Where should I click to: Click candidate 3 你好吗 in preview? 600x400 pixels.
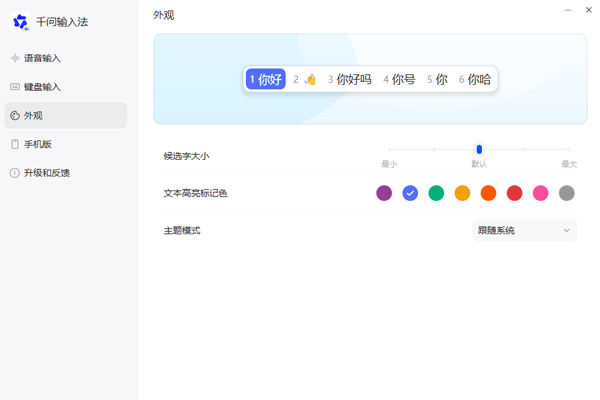(350, 79)
